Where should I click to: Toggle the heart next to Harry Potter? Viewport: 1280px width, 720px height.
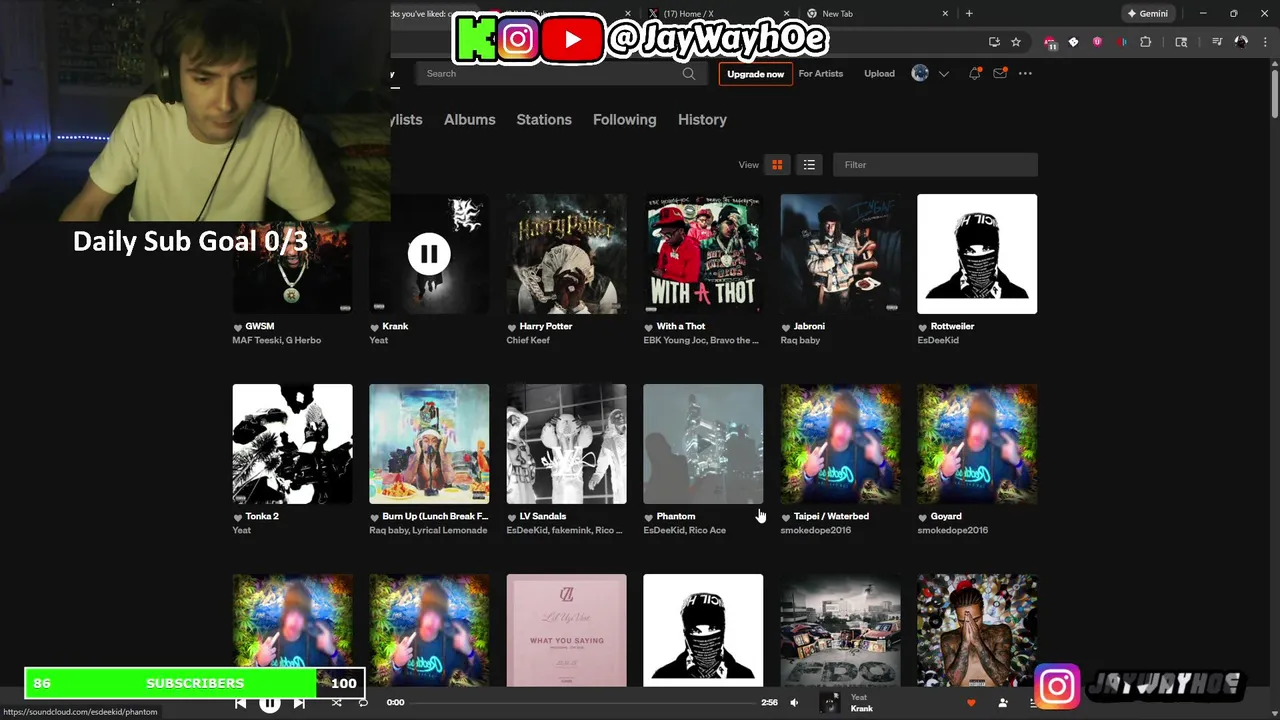point(512,327)
